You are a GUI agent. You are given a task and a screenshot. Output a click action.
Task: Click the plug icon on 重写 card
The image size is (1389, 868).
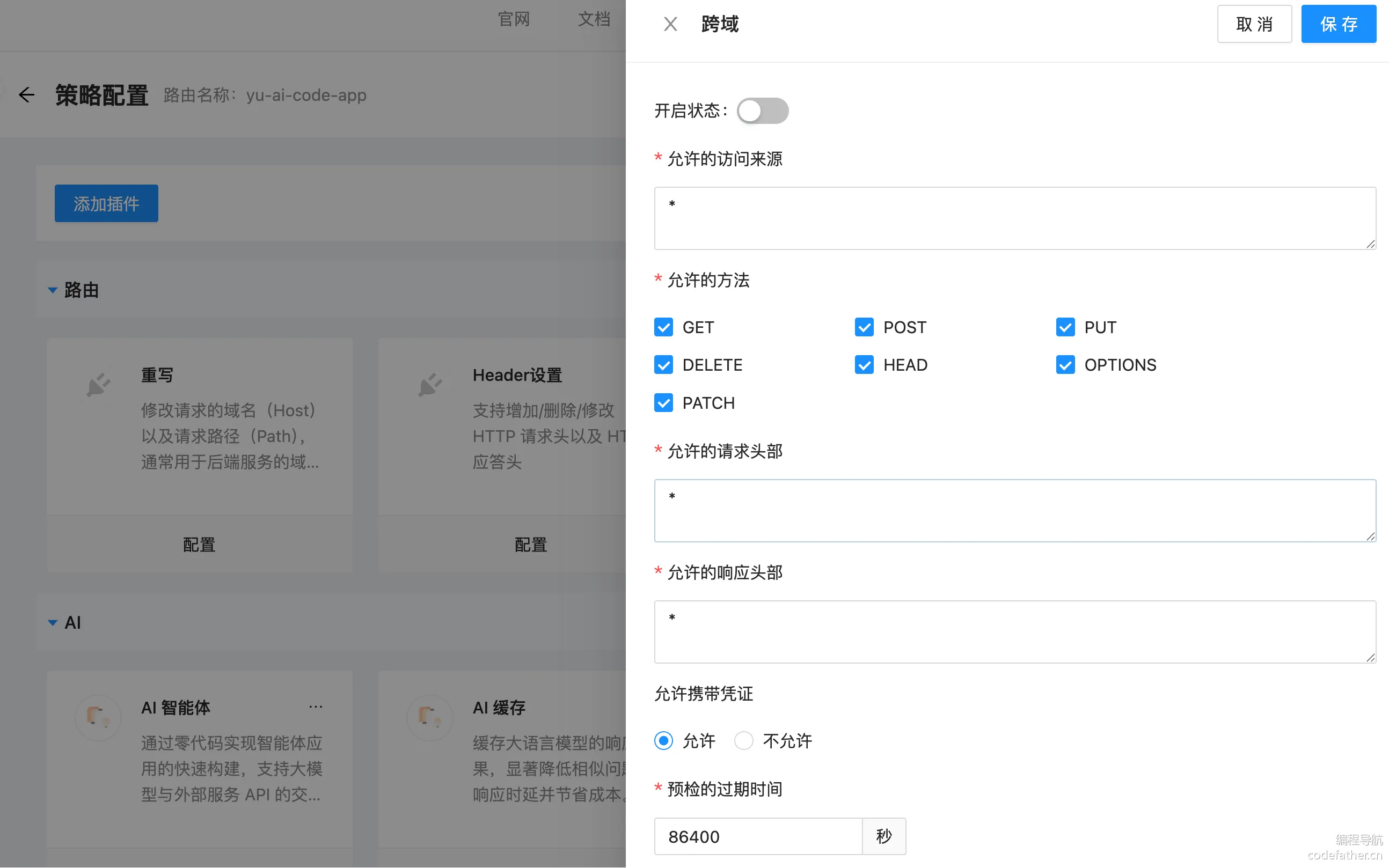pos(98,385)
